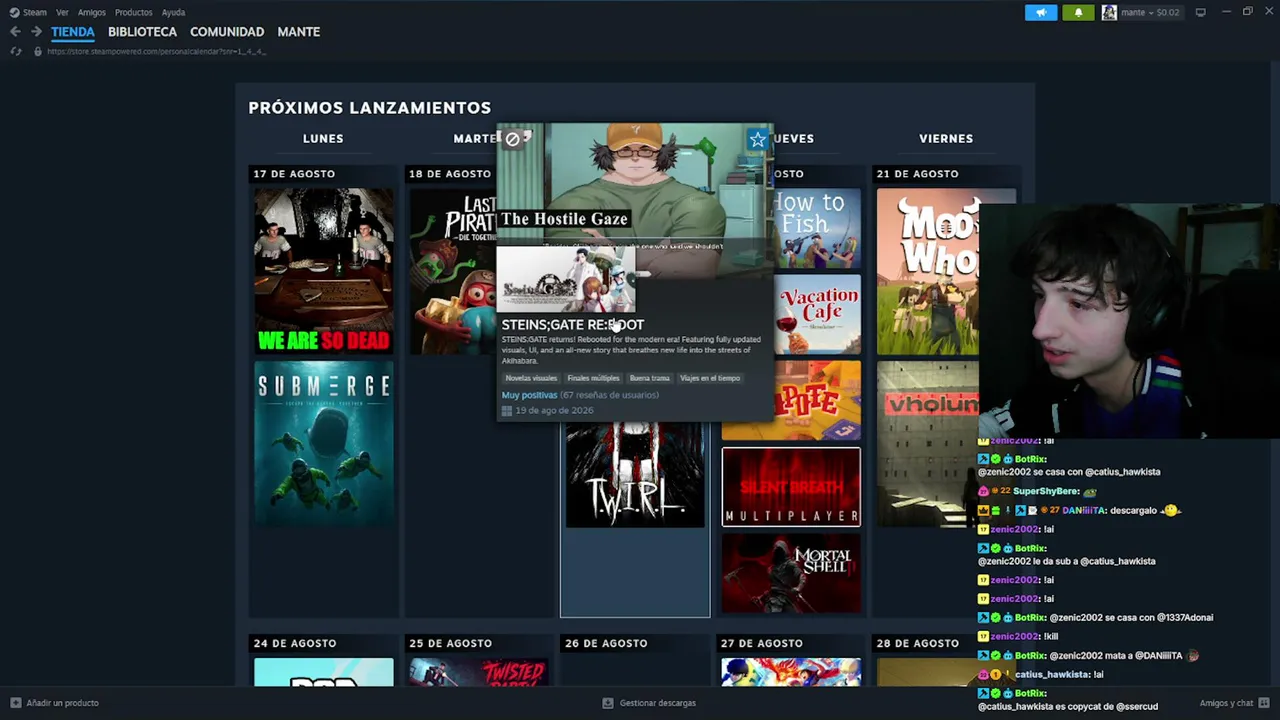Open the Steam menu
Viewport: 1280px width, 720px height.
(35, 12)
